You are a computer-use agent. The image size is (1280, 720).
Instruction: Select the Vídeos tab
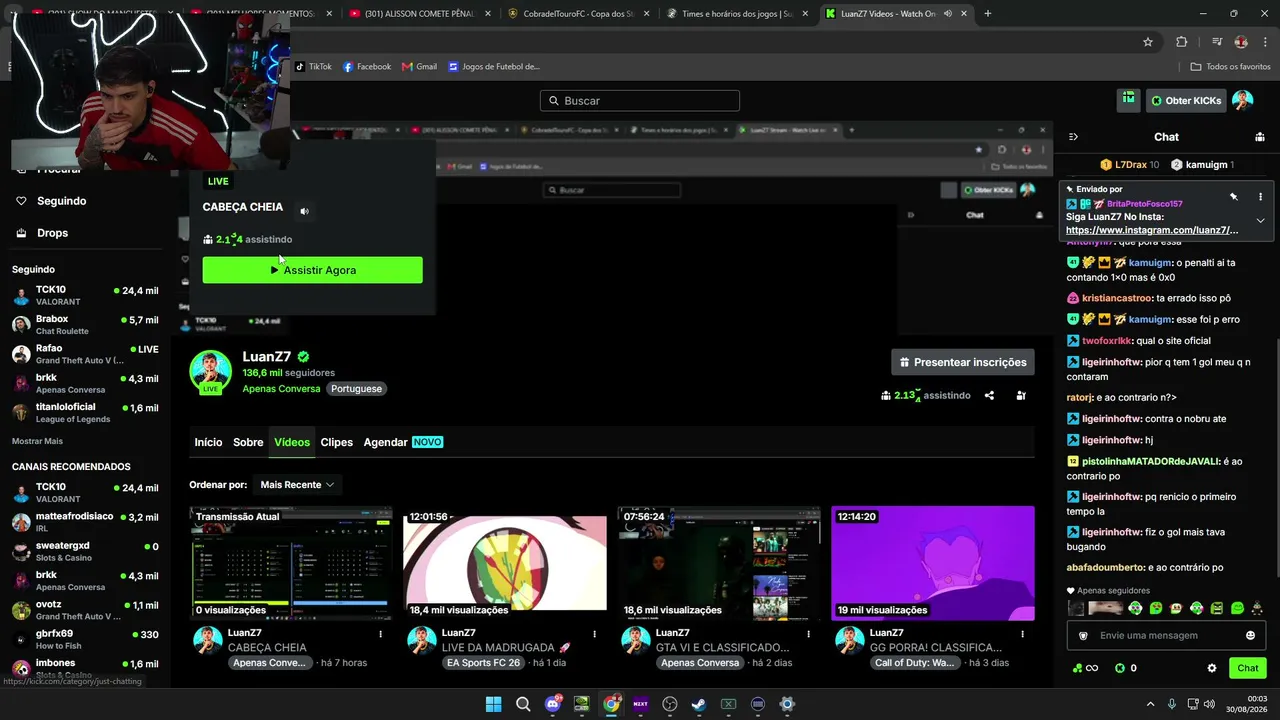292,442
